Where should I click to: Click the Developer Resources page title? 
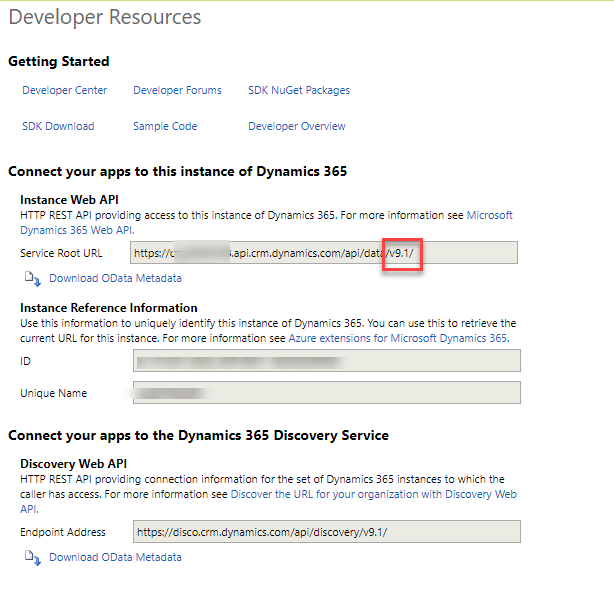pyautogui.click(x=105, y=17)
